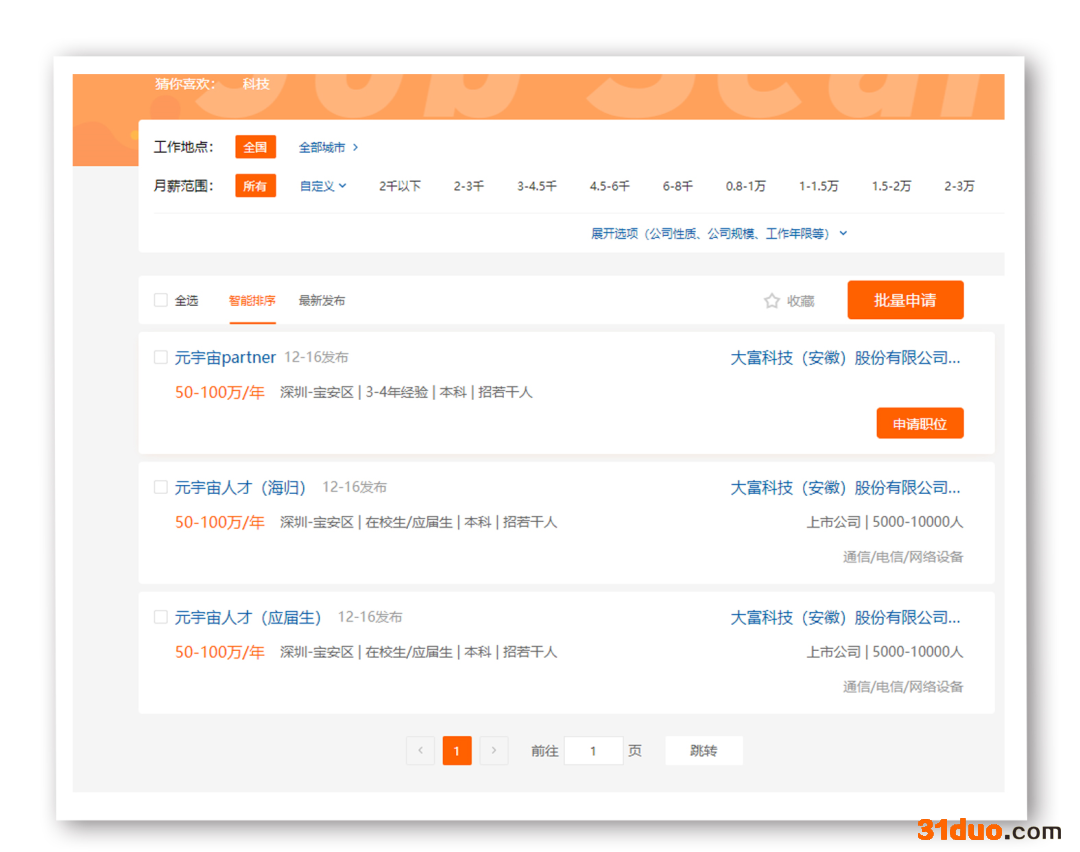Expand 展开选项 additional filter options

719,233
